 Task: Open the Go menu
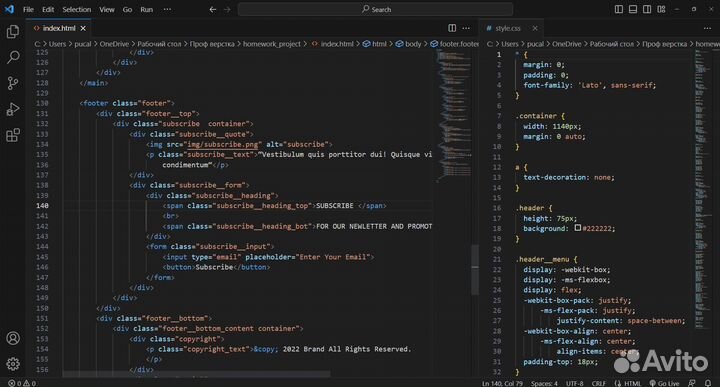[x=127, y=9]
